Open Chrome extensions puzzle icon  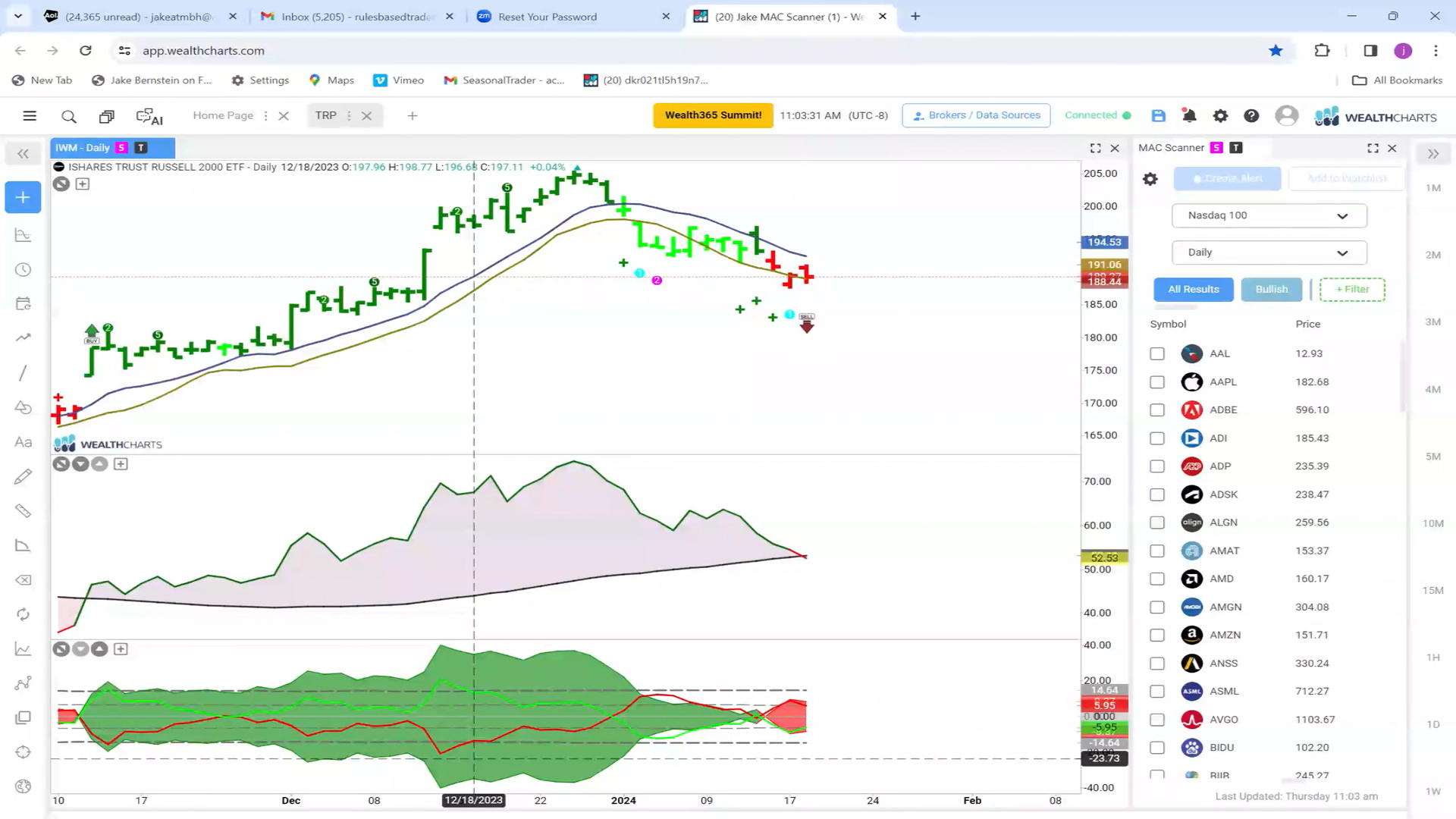(x=1322, y=51)
